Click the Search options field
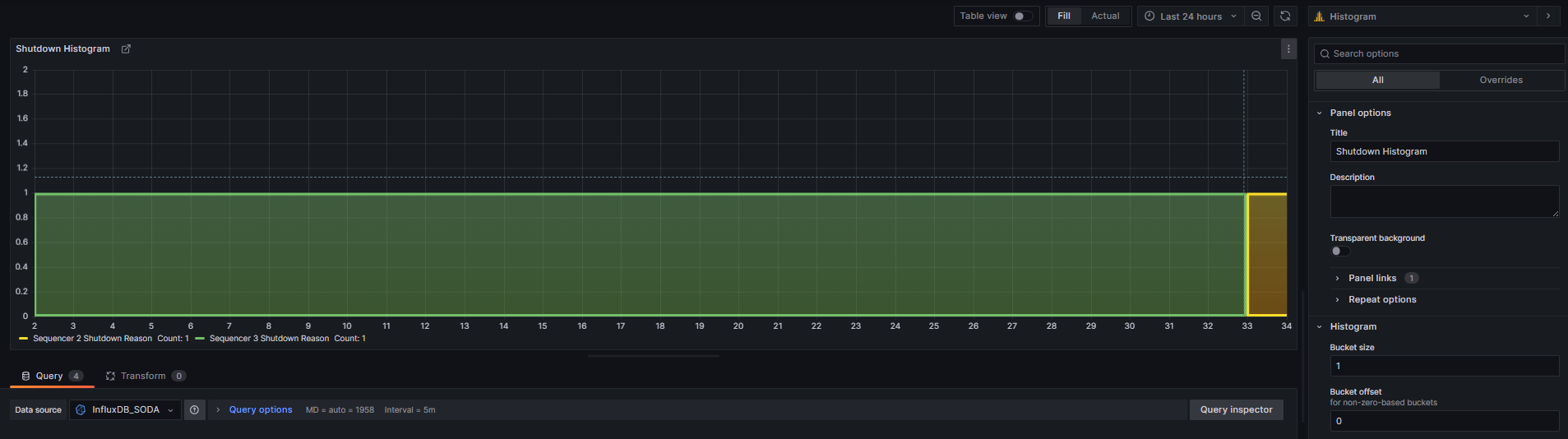The width and height of the screenshot is (1568, 439). [x=1440, y=54]
